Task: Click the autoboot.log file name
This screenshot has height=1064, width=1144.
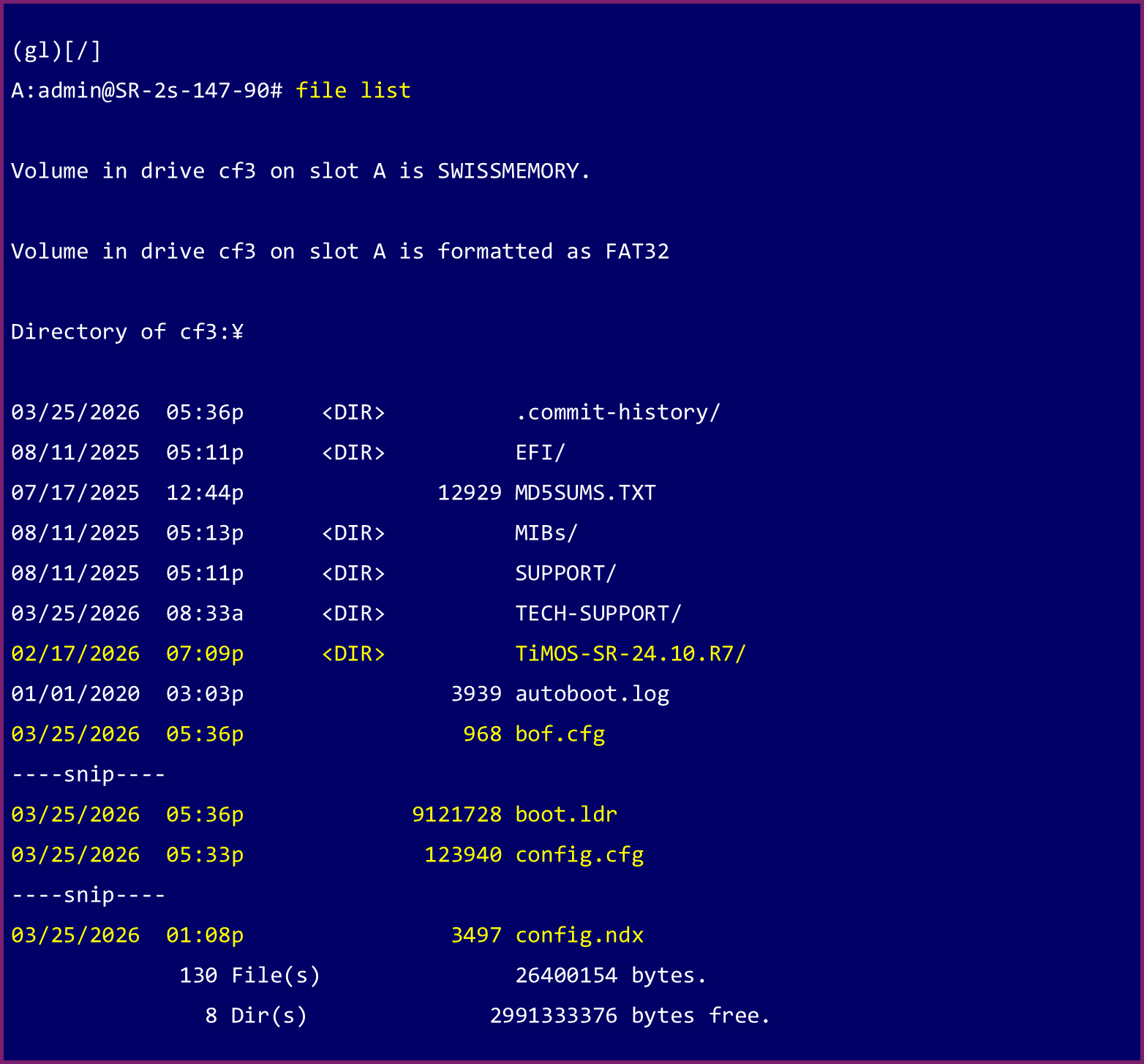Action: point(592,694)
